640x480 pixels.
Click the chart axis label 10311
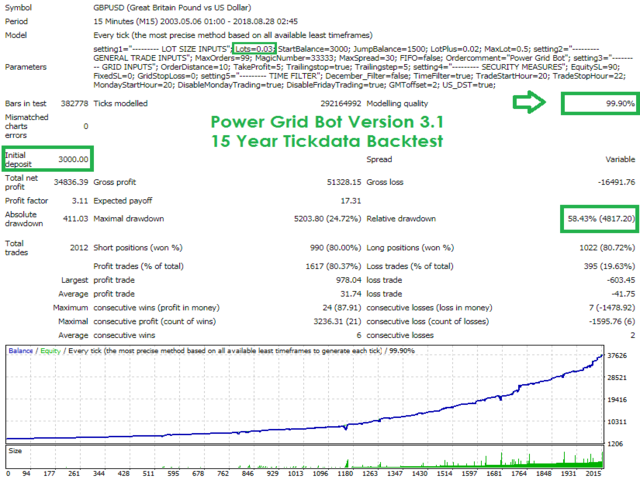tap(617, 422)
